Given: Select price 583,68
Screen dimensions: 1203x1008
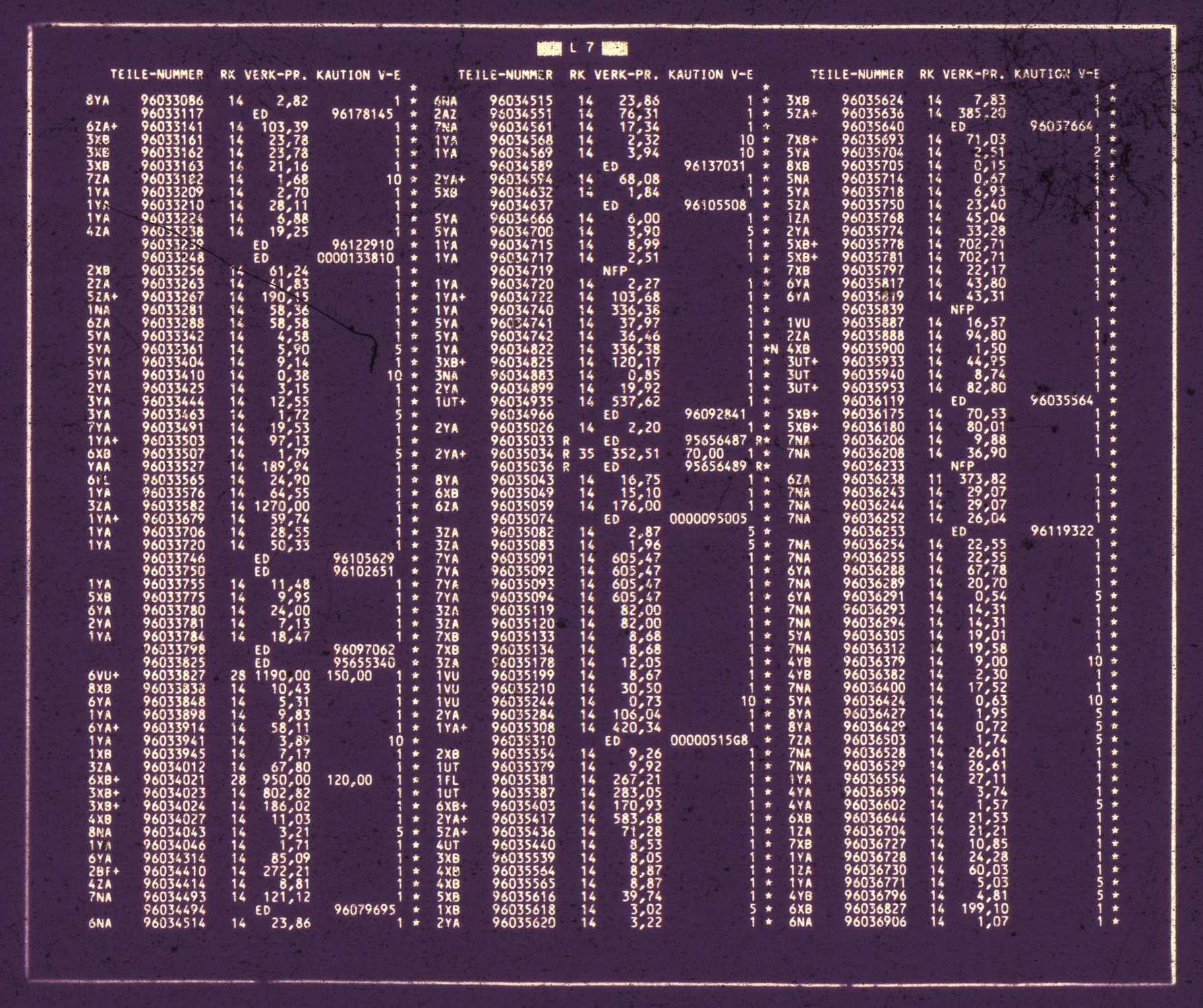Looking at the screenshot, I should (x=637, y=819).
